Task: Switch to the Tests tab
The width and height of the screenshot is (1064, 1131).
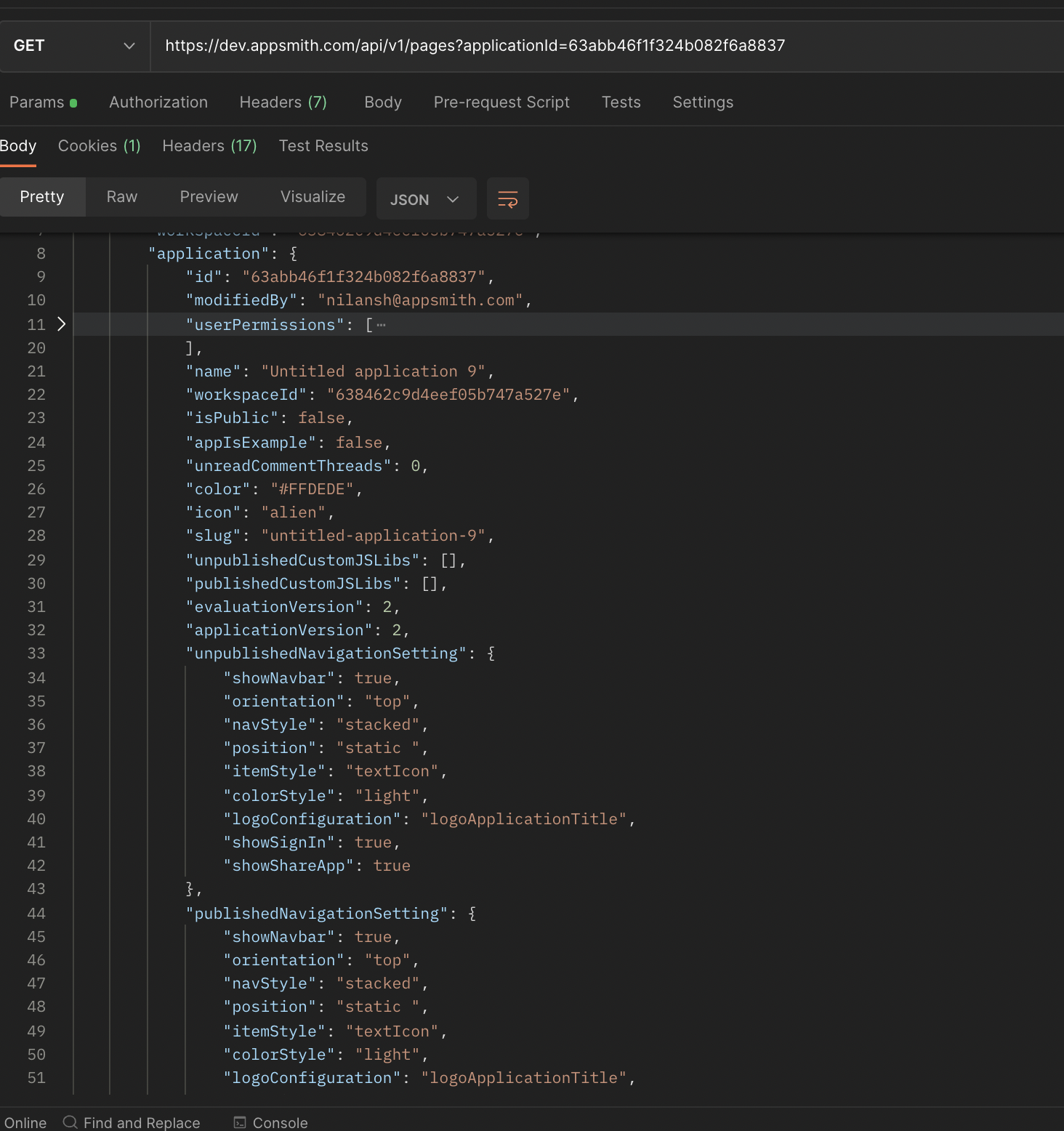Action: click(x=621, y=102)
